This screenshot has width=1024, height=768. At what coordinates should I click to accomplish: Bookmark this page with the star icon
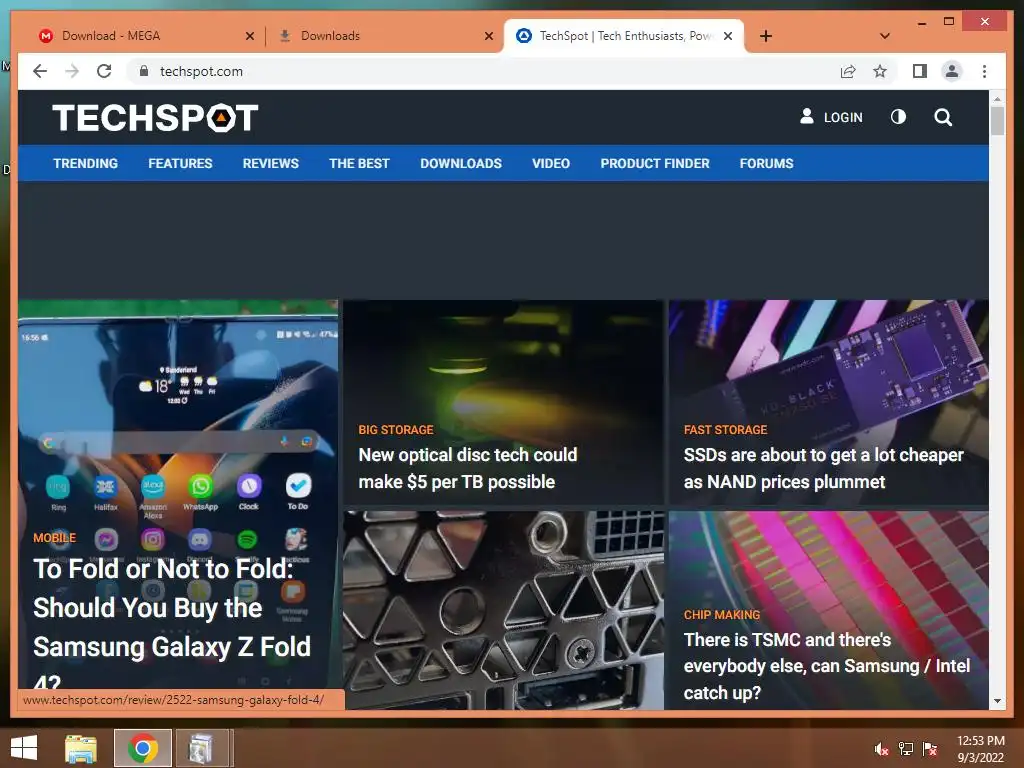point(880,71)
